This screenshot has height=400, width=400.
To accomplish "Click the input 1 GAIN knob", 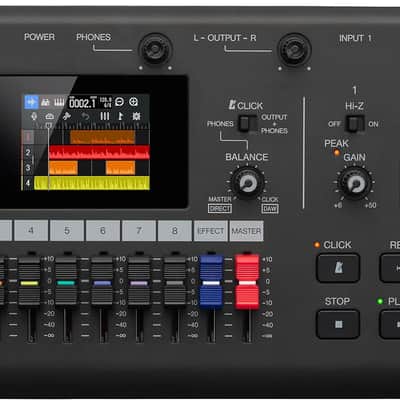I will click(355, 183).
